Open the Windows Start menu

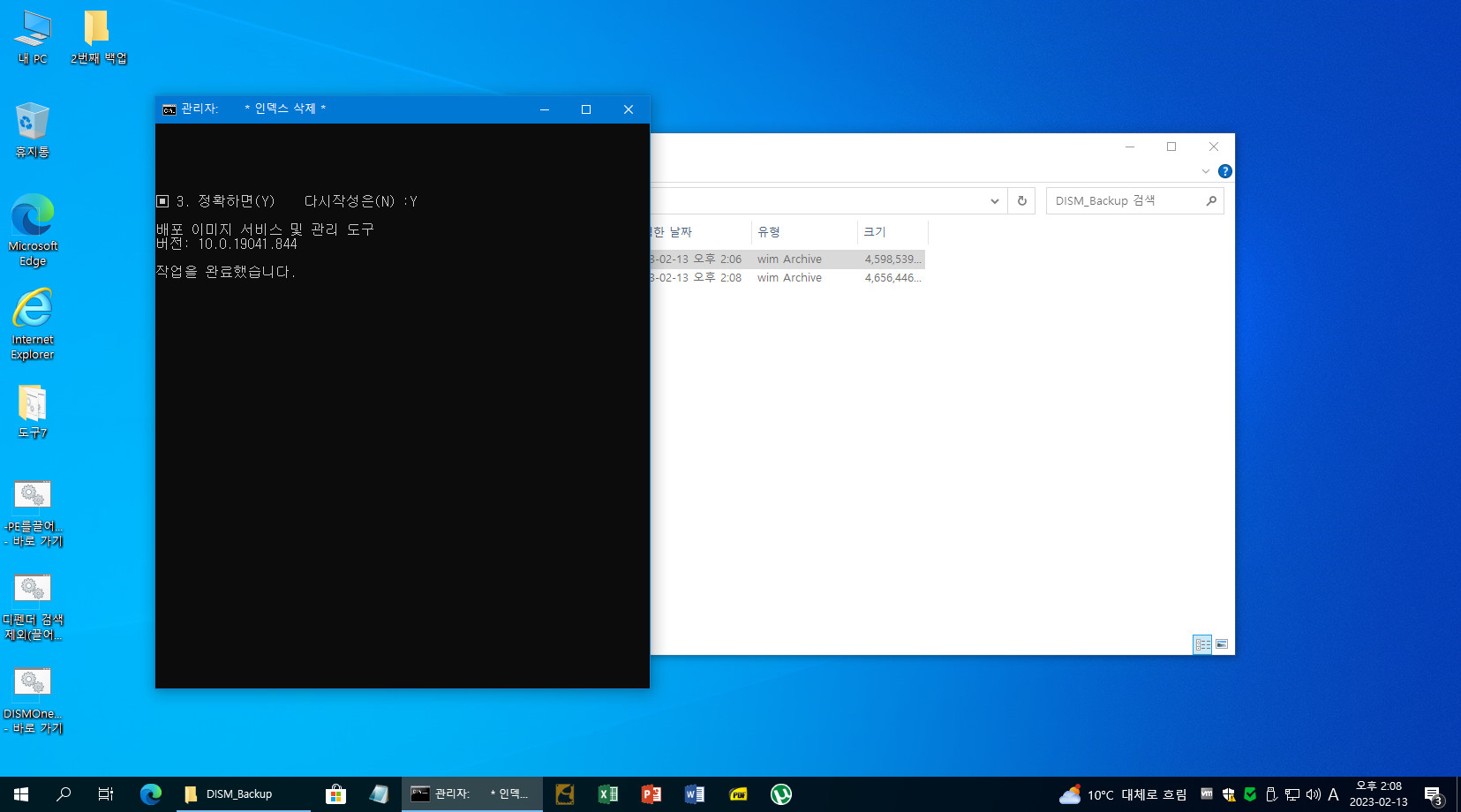pos(21,794)
